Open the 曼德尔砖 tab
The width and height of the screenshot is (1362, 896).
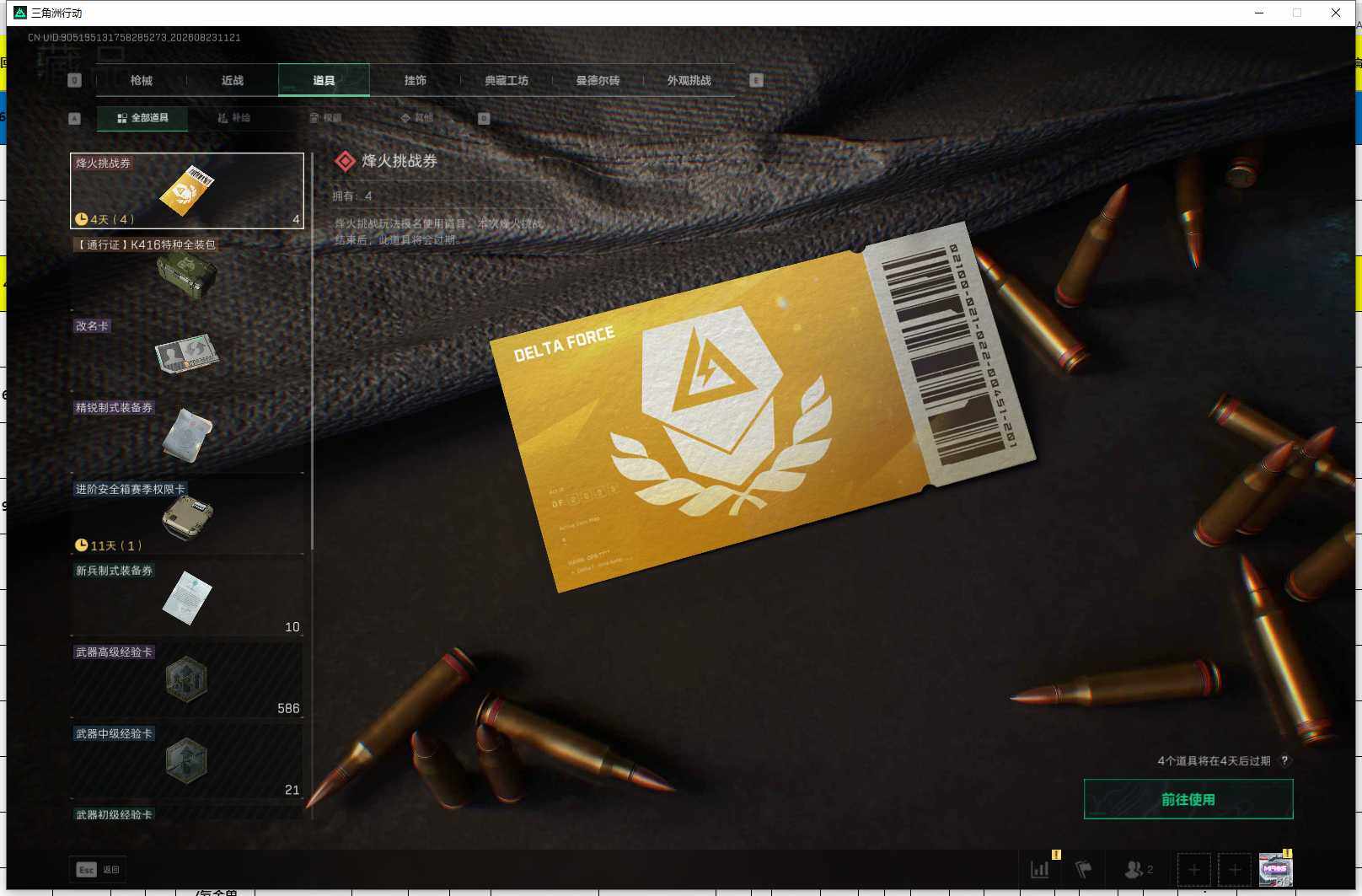[598, 80]
